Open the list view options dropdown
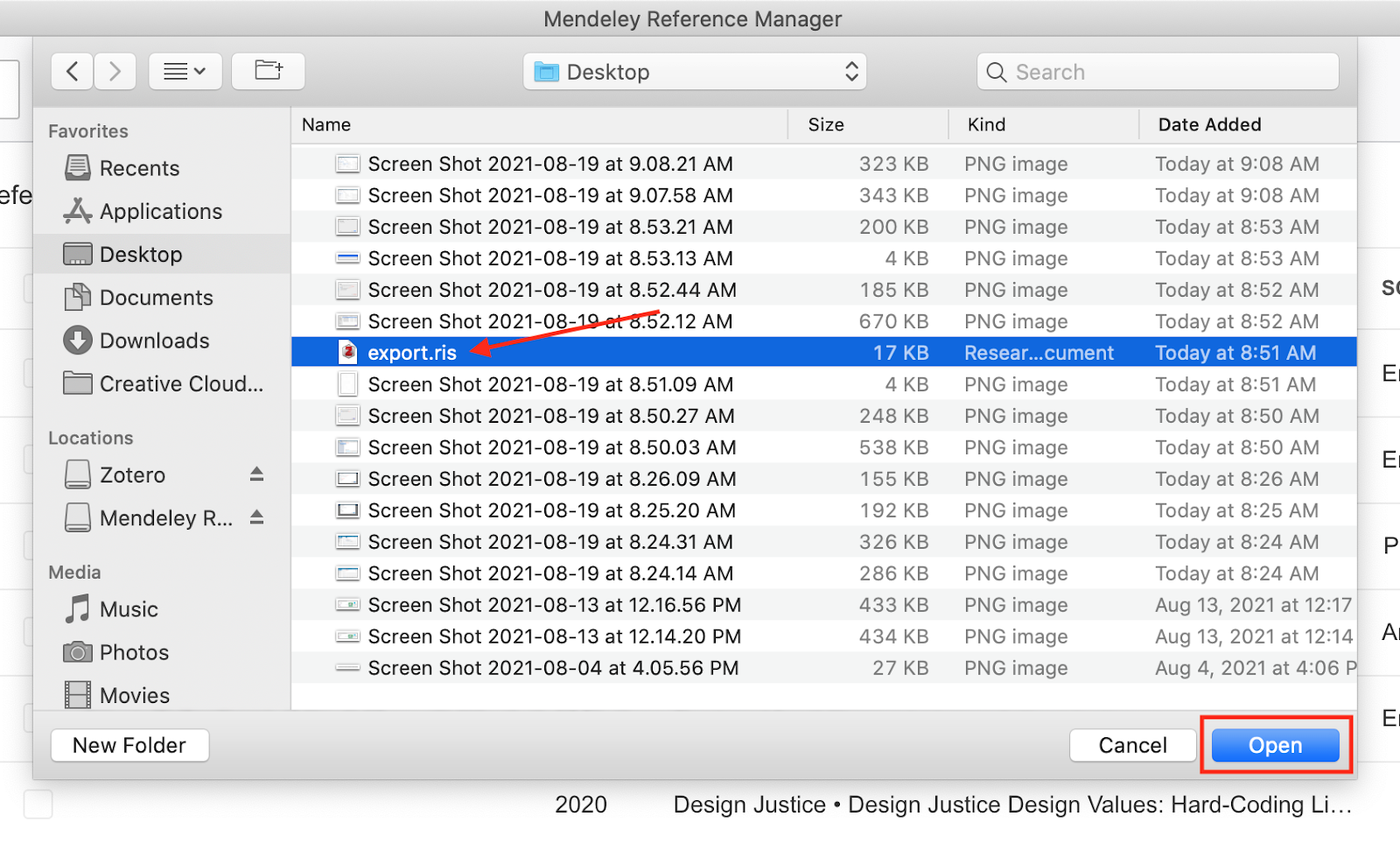Screen dimensions: 1400x844 click(x=185, y=72)
